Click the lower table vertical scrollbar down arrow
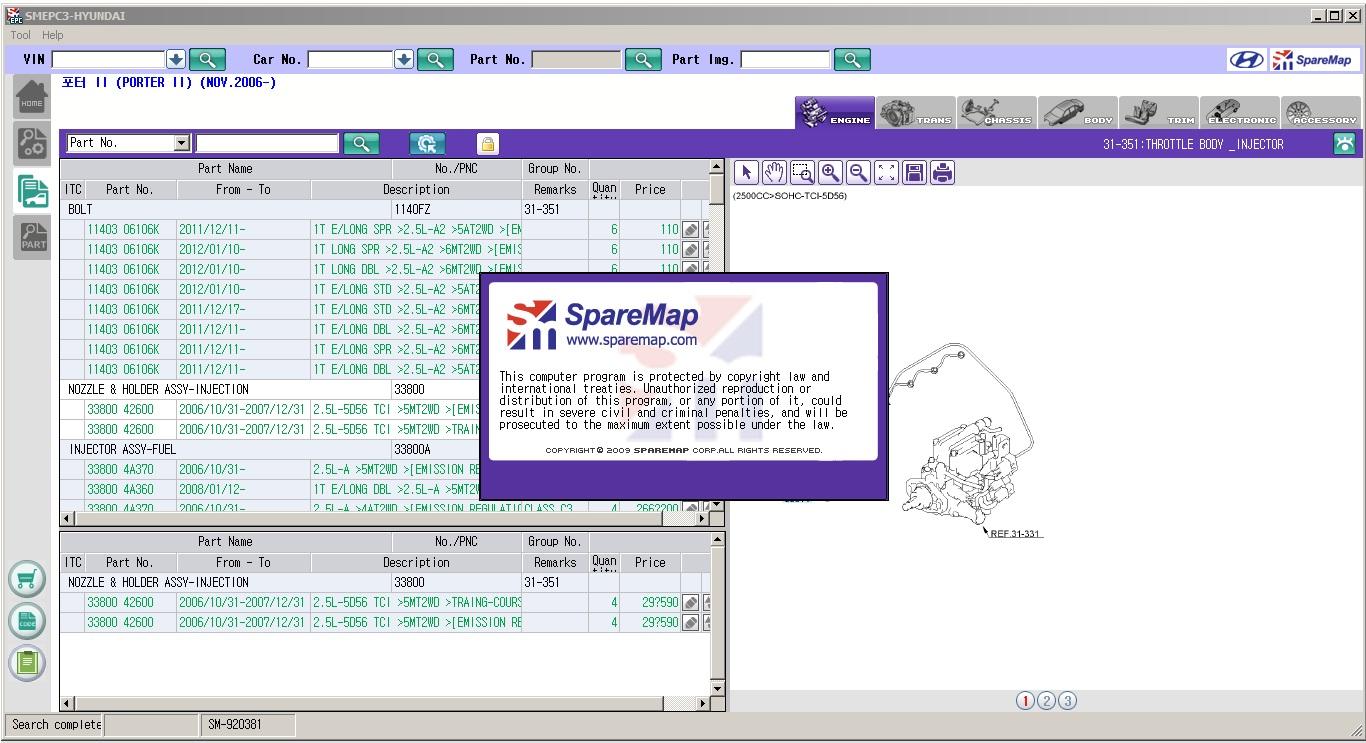The image size is (1366, 743). point(717,689)
